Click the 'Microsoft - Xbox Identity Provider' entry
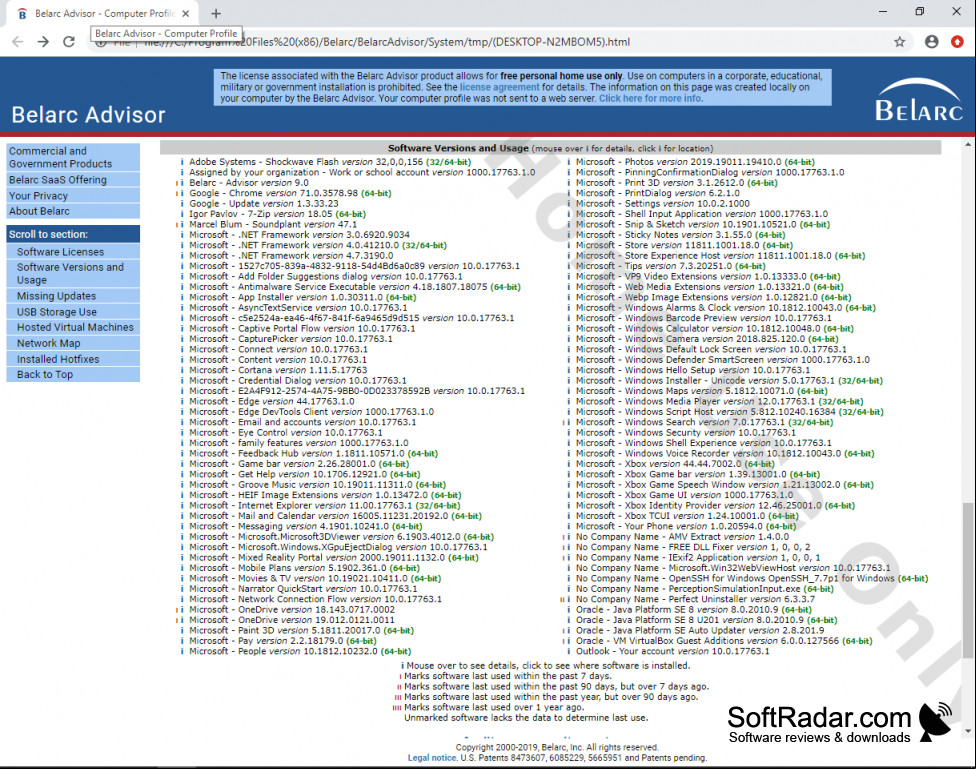The width and height of the screenshot is (976, 769). (x=715, y=506)
